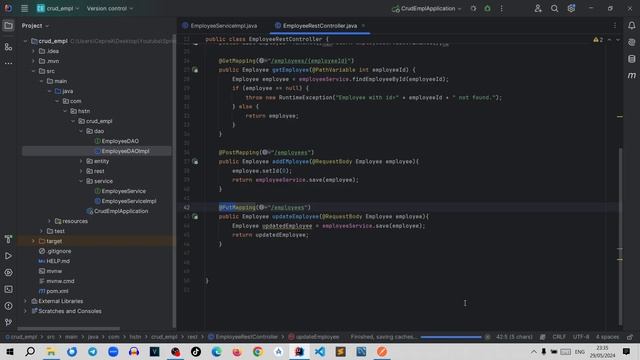Screen dimensions: 640x360
Task: Change 4 spaces indent setting
Action: (x=607, y=337)
